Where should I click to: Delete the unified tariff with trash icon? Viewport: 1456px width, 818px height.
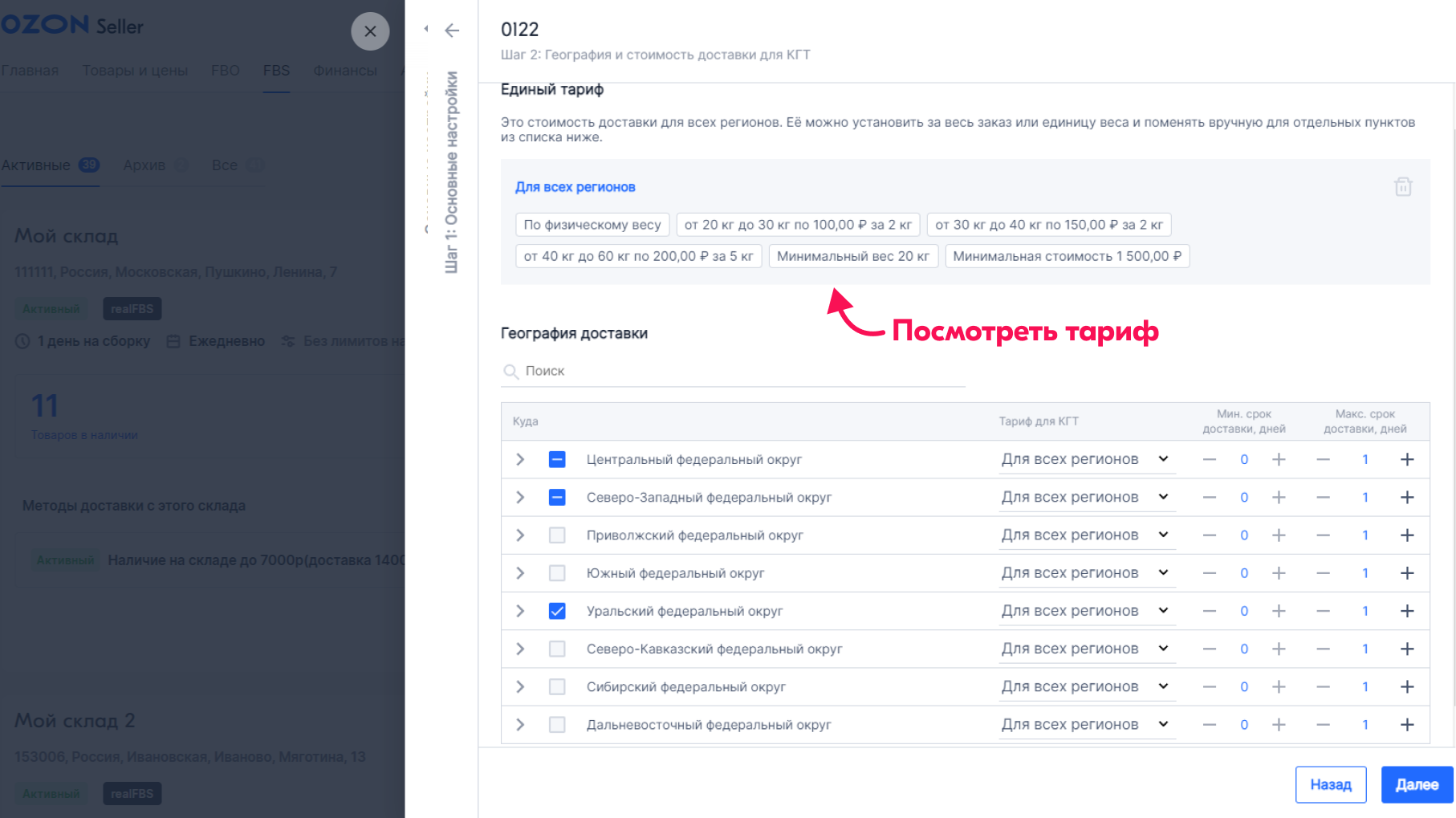(1402, 187)
